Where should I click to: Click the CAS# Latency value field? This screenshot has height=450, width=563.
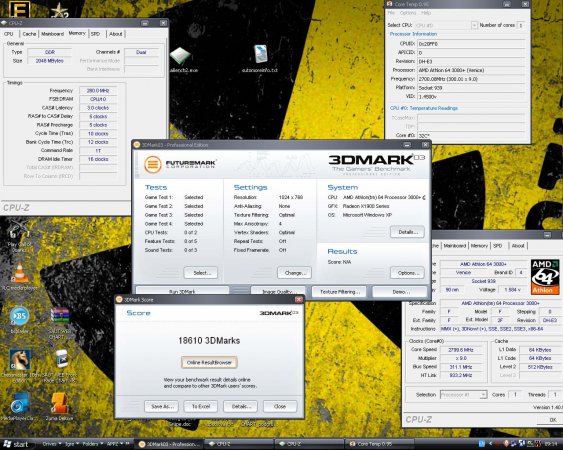tap(98, 108)
